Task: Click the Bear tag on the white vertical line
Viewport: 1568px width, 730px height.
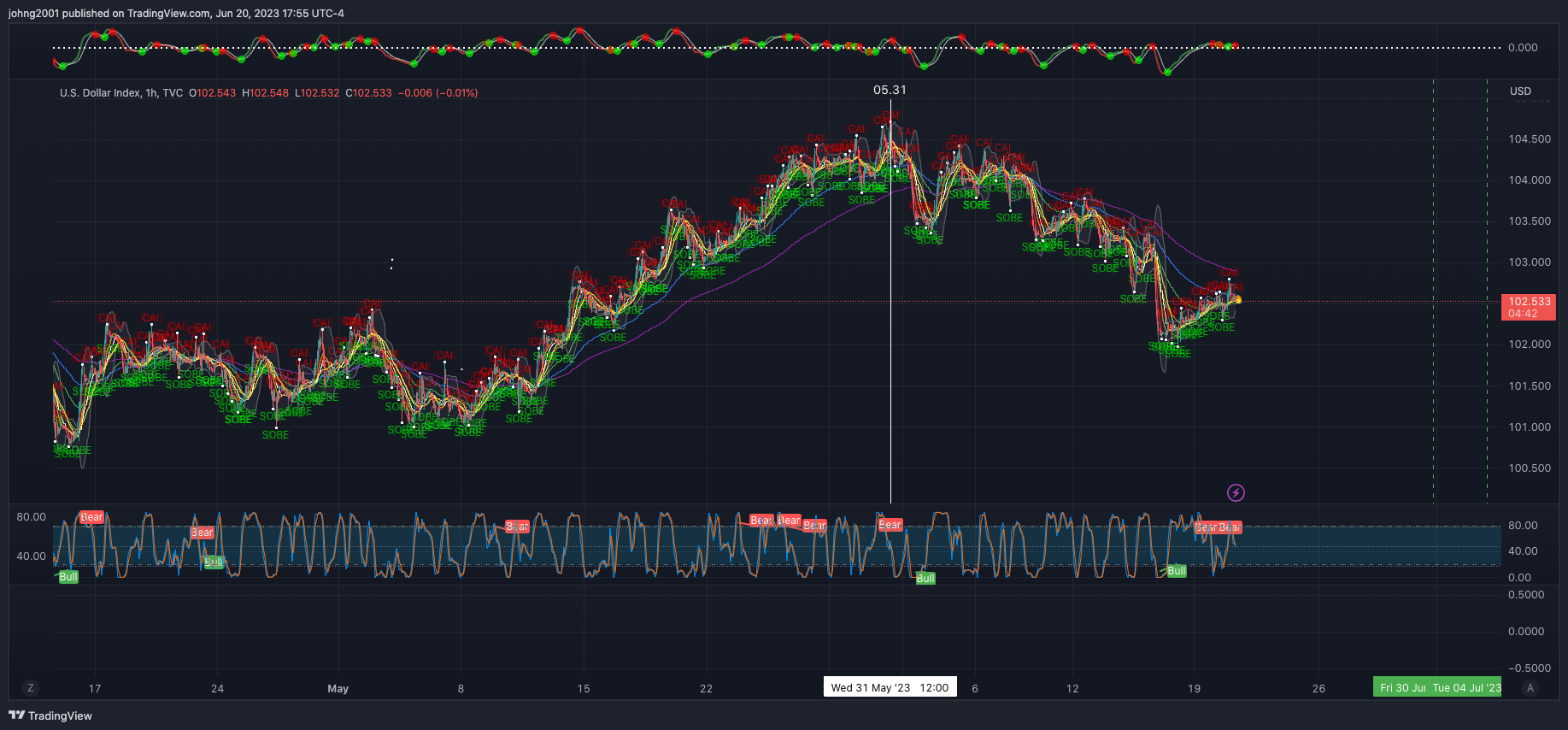Action: pyautogui.click(x=890, y=525)
